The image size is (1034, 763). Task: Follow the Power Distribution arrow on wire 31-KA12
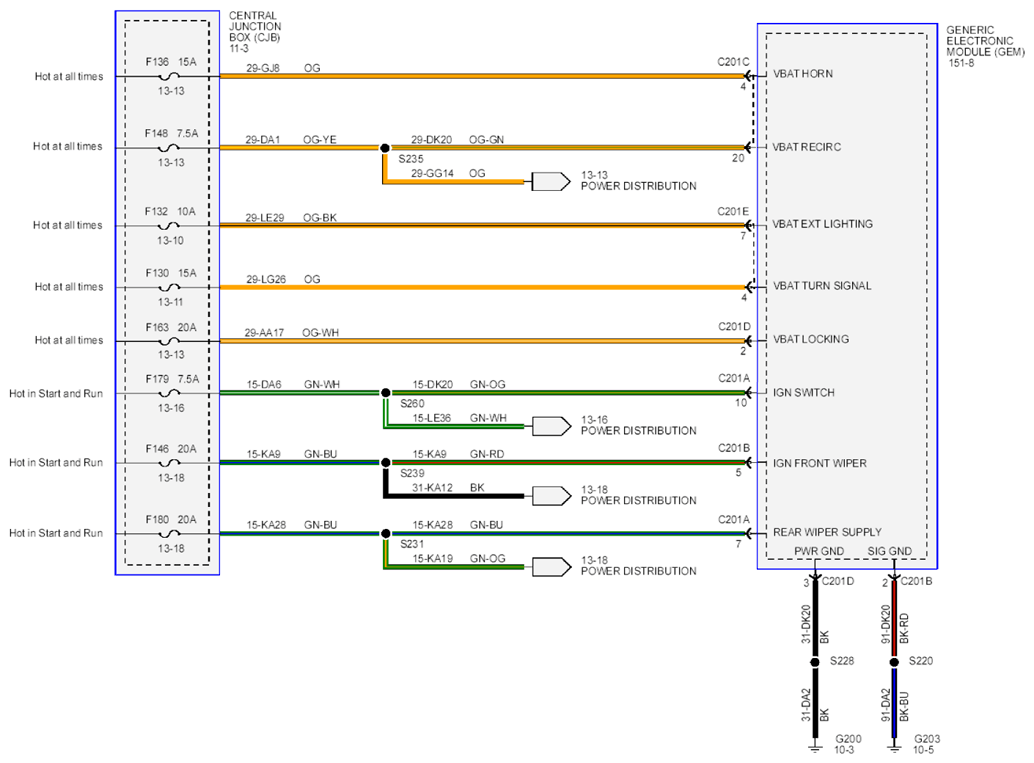point(548,495)
